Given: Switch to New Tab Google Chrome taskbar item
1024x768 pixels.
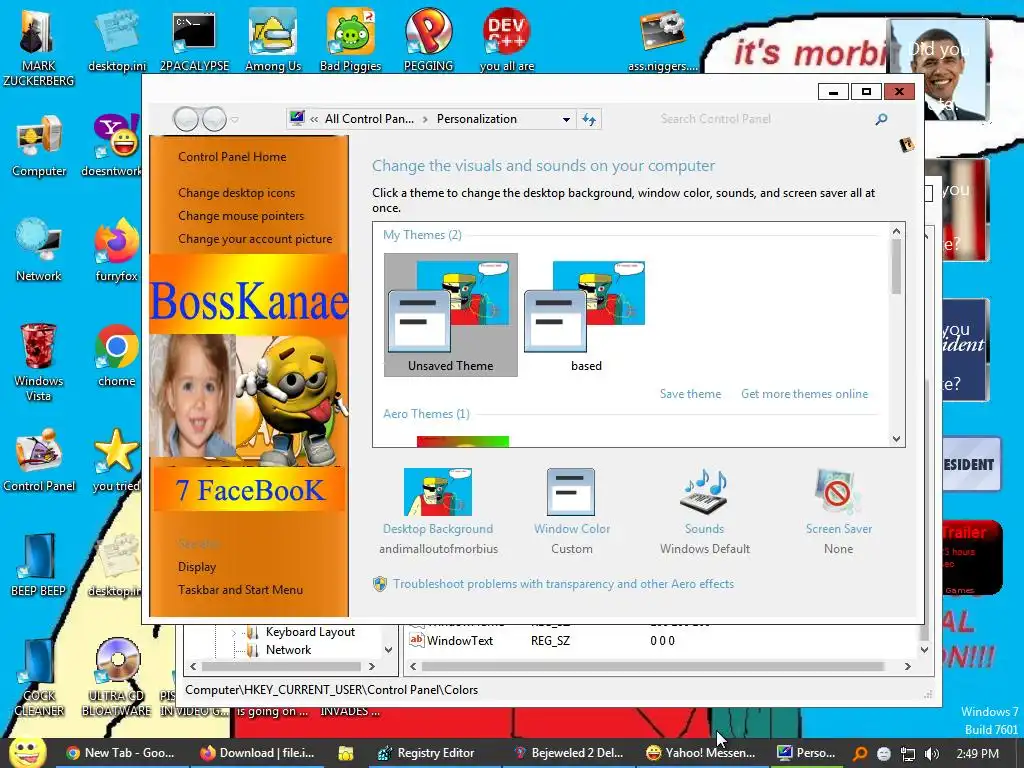Looking at the screenshot, I should pyautogui.click(x=121, y=753).
